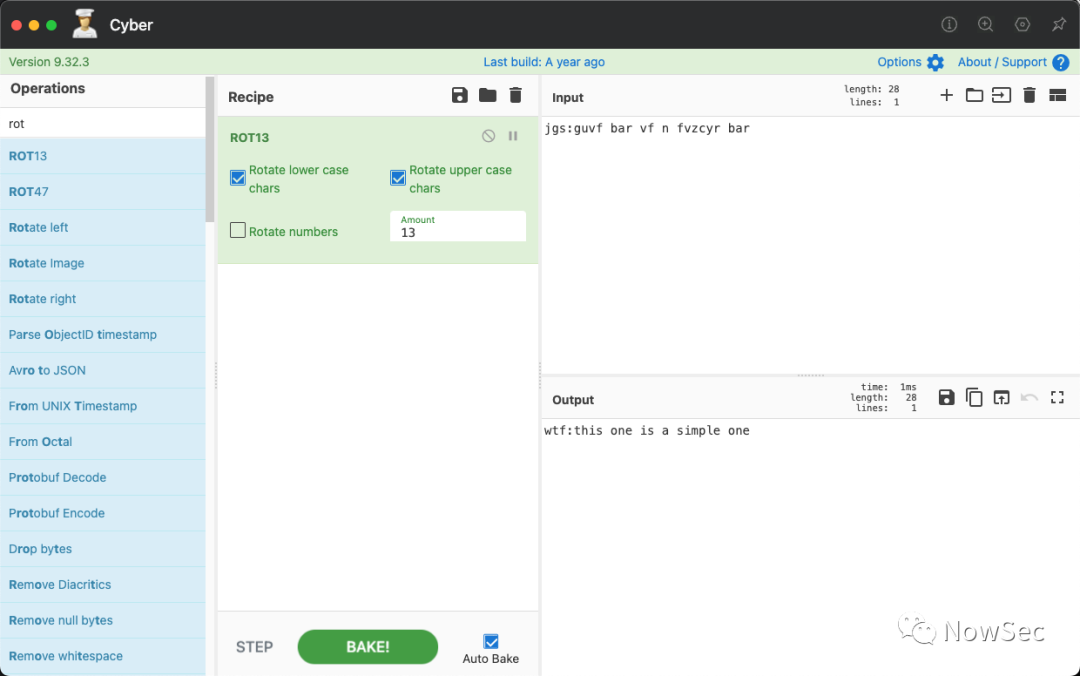The image size is (1080, 676).
Task: Select the Drop bytes operation
Action: (103, 549)
